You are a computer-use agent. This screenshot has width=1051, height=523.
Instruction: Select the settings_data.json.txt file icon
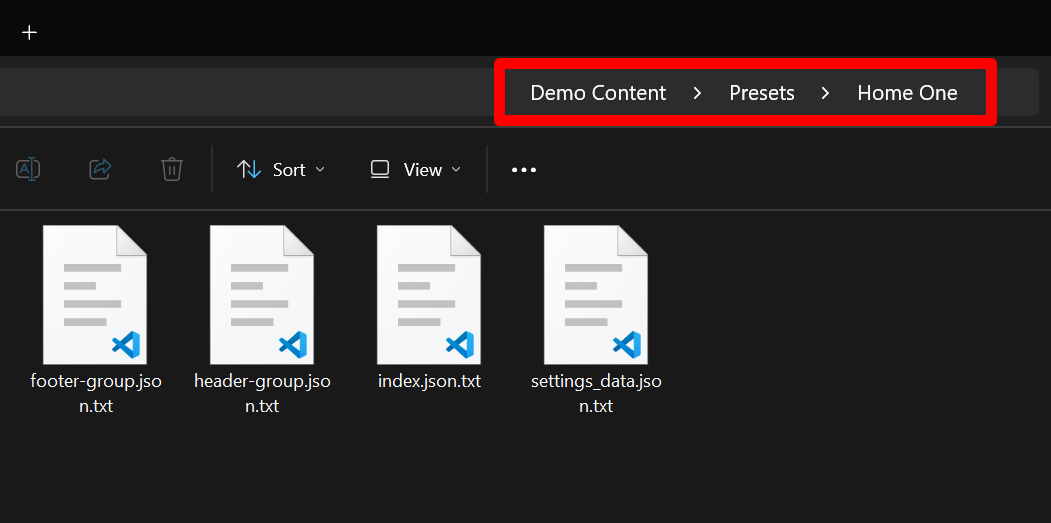(x=595, y=294)
